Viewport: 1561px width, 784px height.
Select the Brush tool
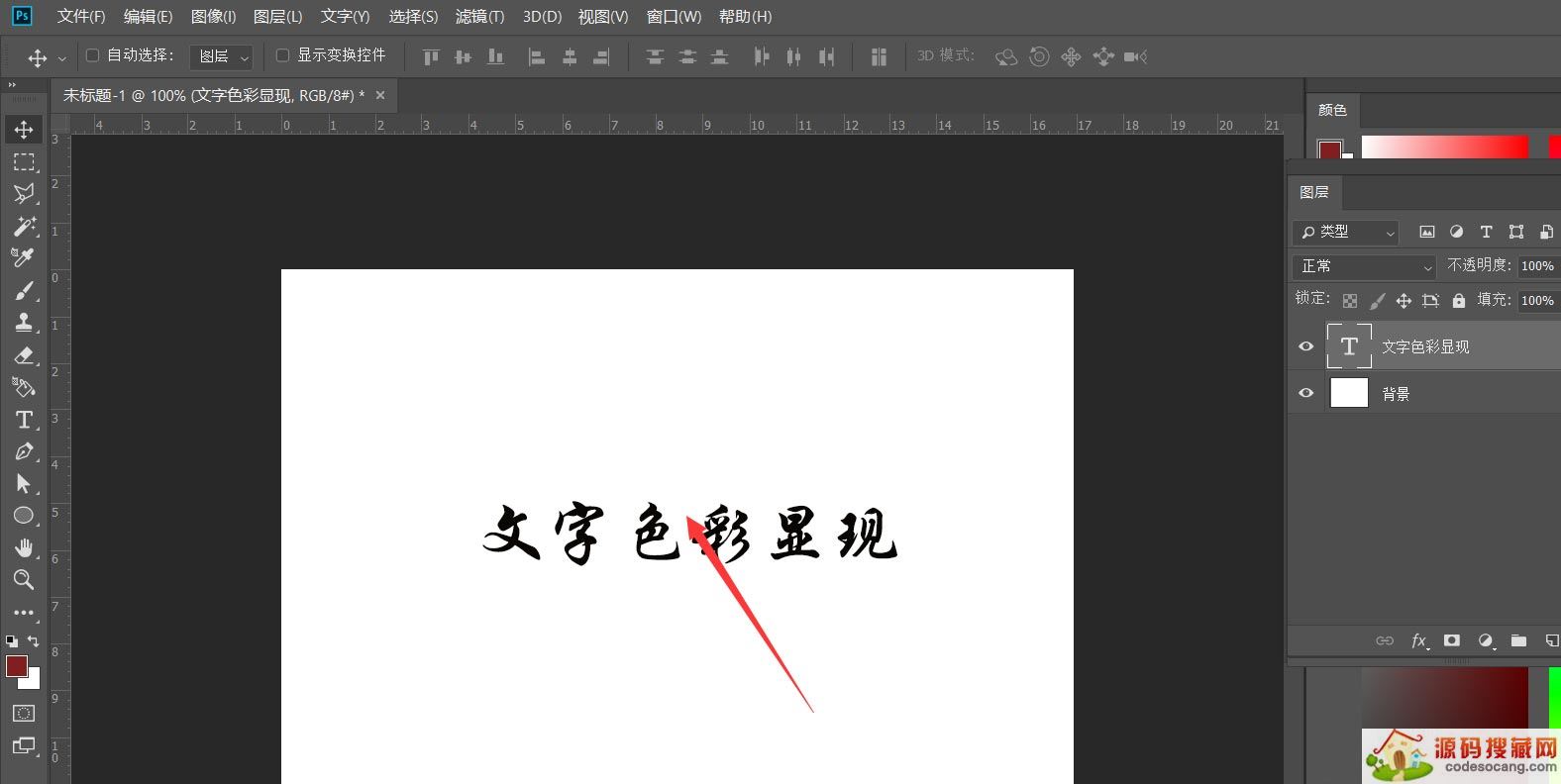point(24,291)
